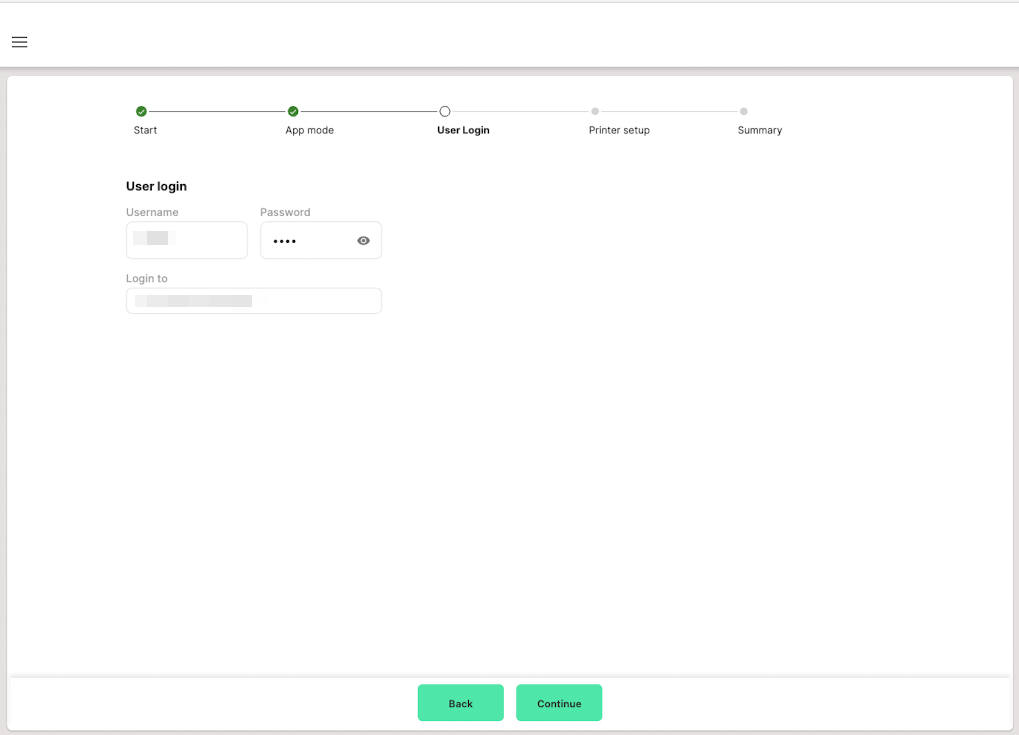
Task: Select the App mode step label
Action: pos(309,130)
